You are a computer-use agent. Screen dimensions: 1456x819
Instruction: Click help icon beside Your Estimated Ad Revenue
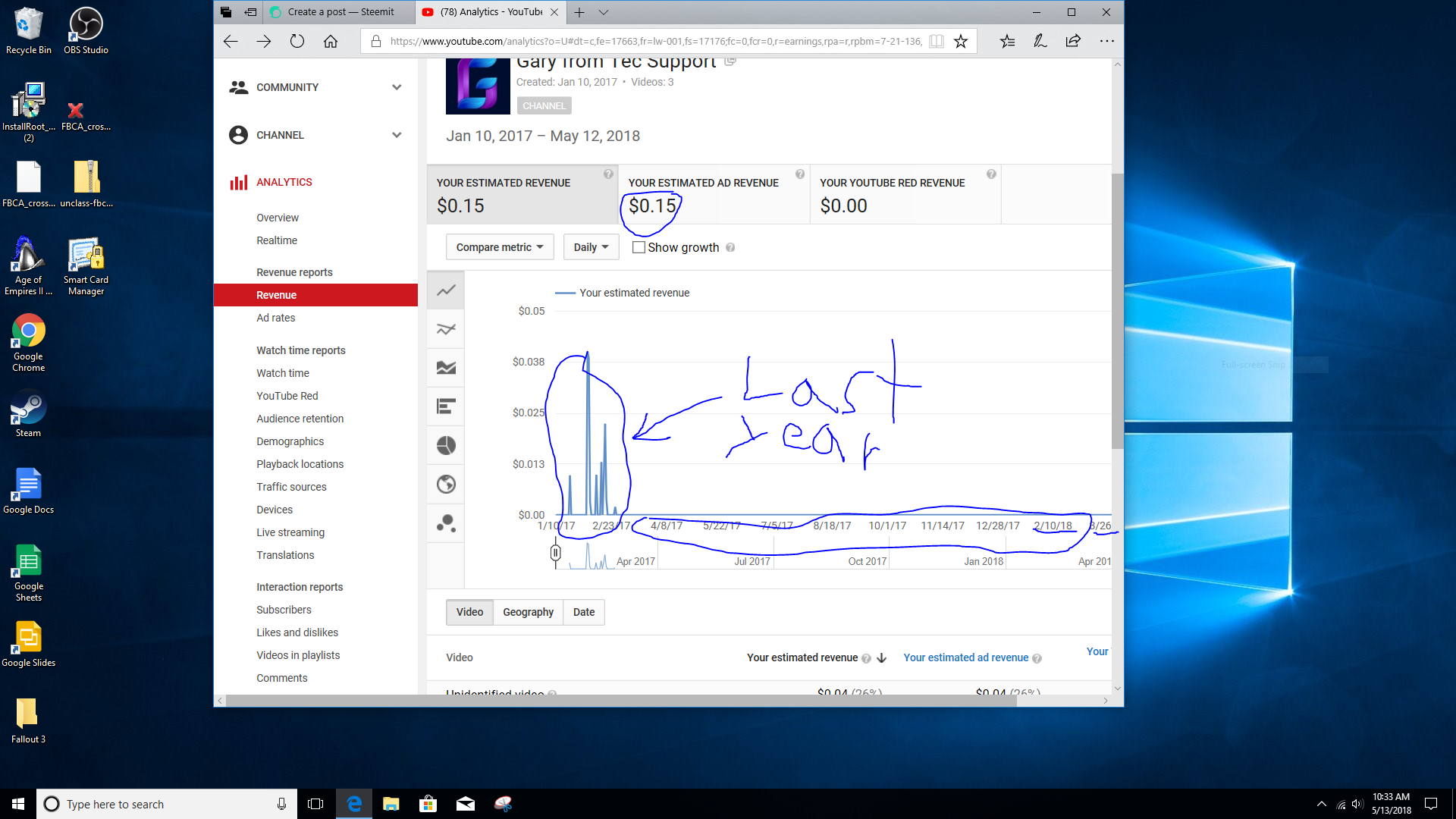coord(799,174)
